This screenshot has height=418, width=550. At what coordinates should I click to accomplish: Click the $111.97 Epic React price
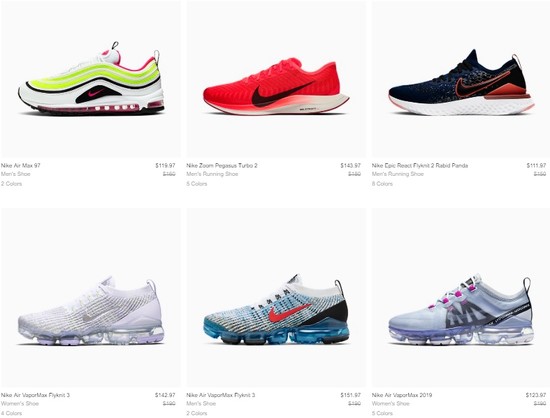point(536,166)
